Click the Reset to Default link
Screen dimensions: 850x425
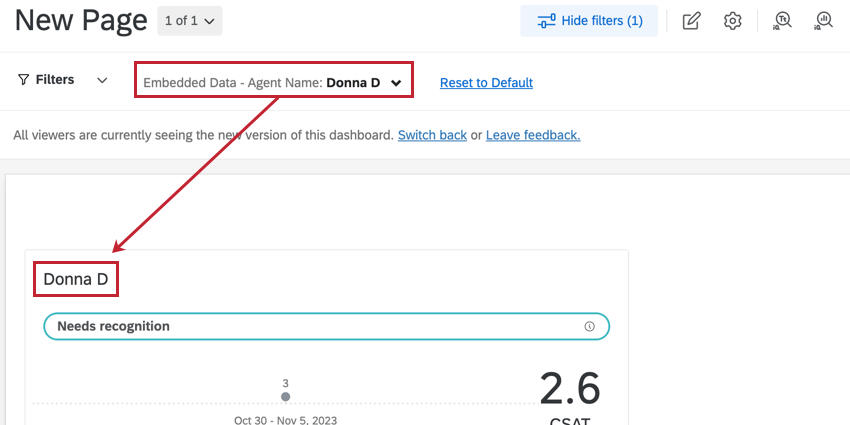pyautogui.click(x=486, y=83)
